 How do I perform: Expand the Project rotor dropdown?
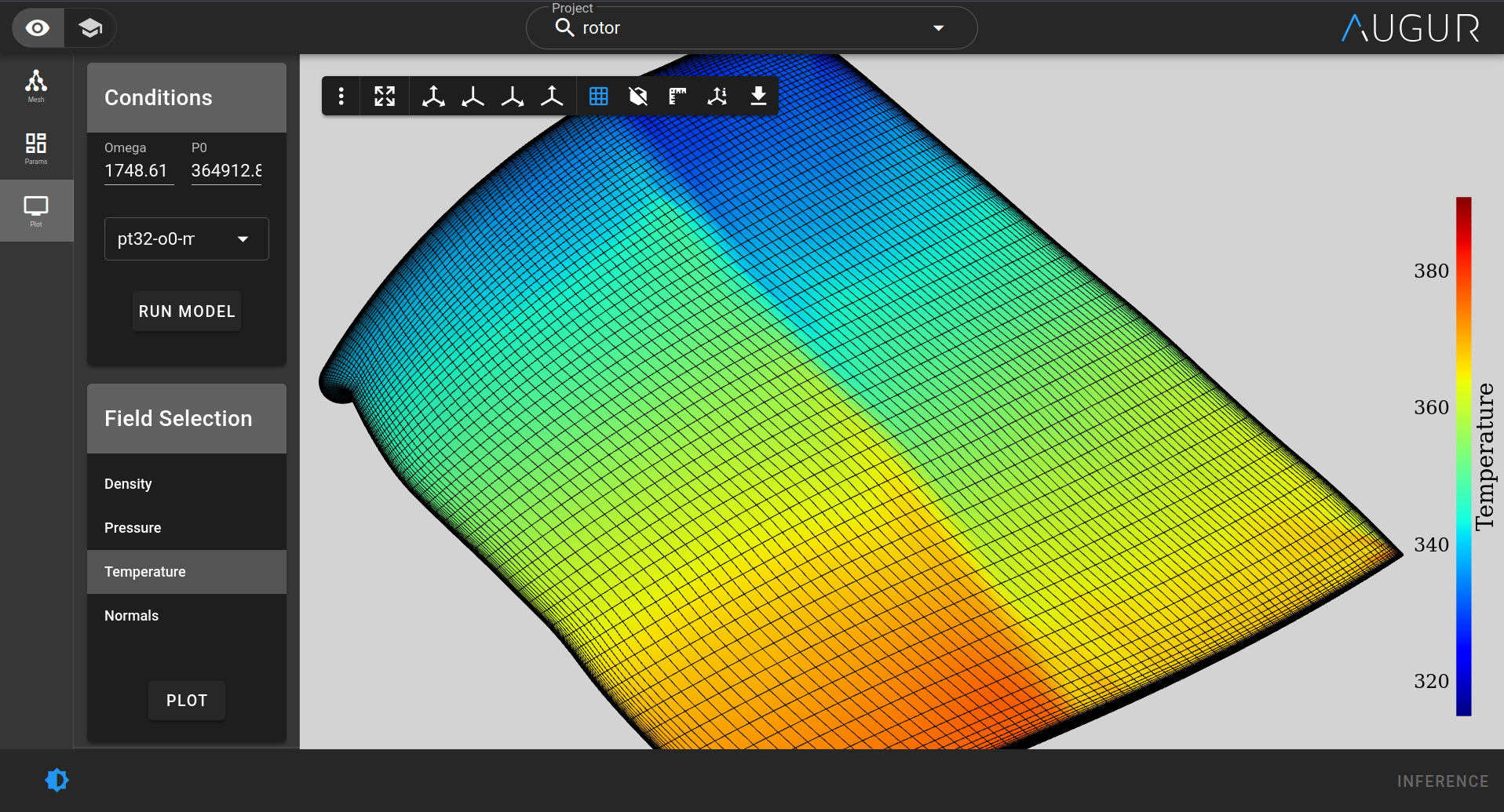[938, 28]
